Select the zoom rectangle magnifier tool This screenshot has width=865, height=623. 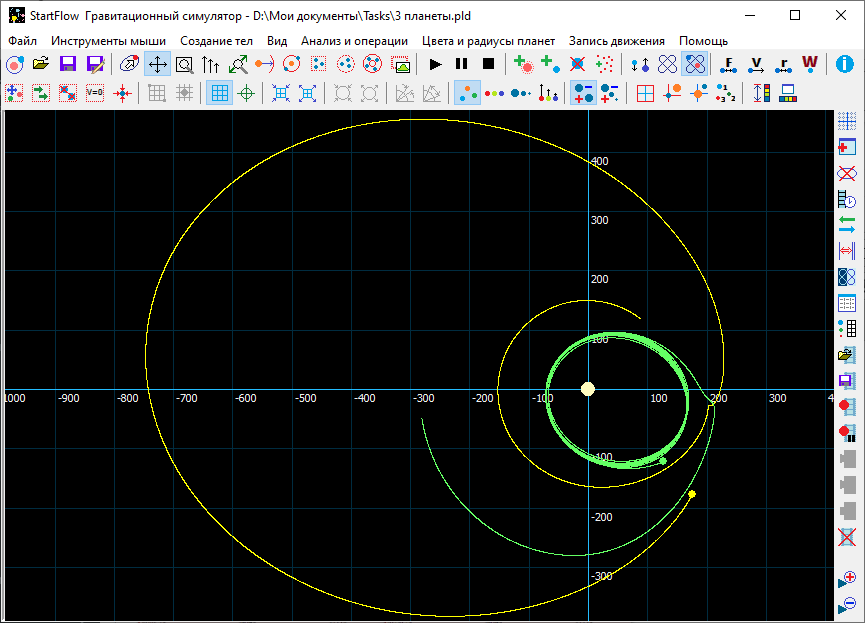pos(184,65)
